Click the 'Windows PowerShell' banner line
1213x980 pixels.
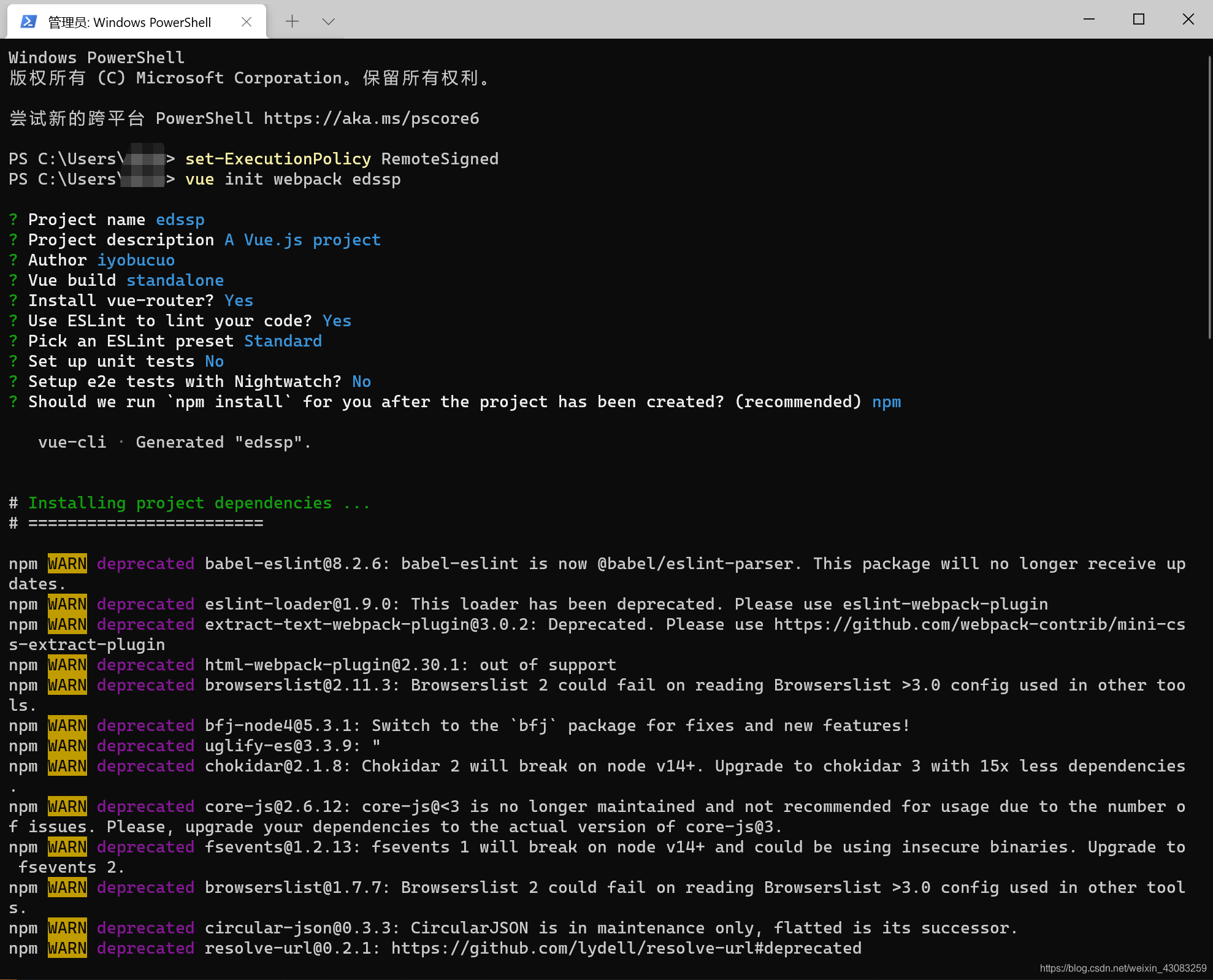pos(97,58)
